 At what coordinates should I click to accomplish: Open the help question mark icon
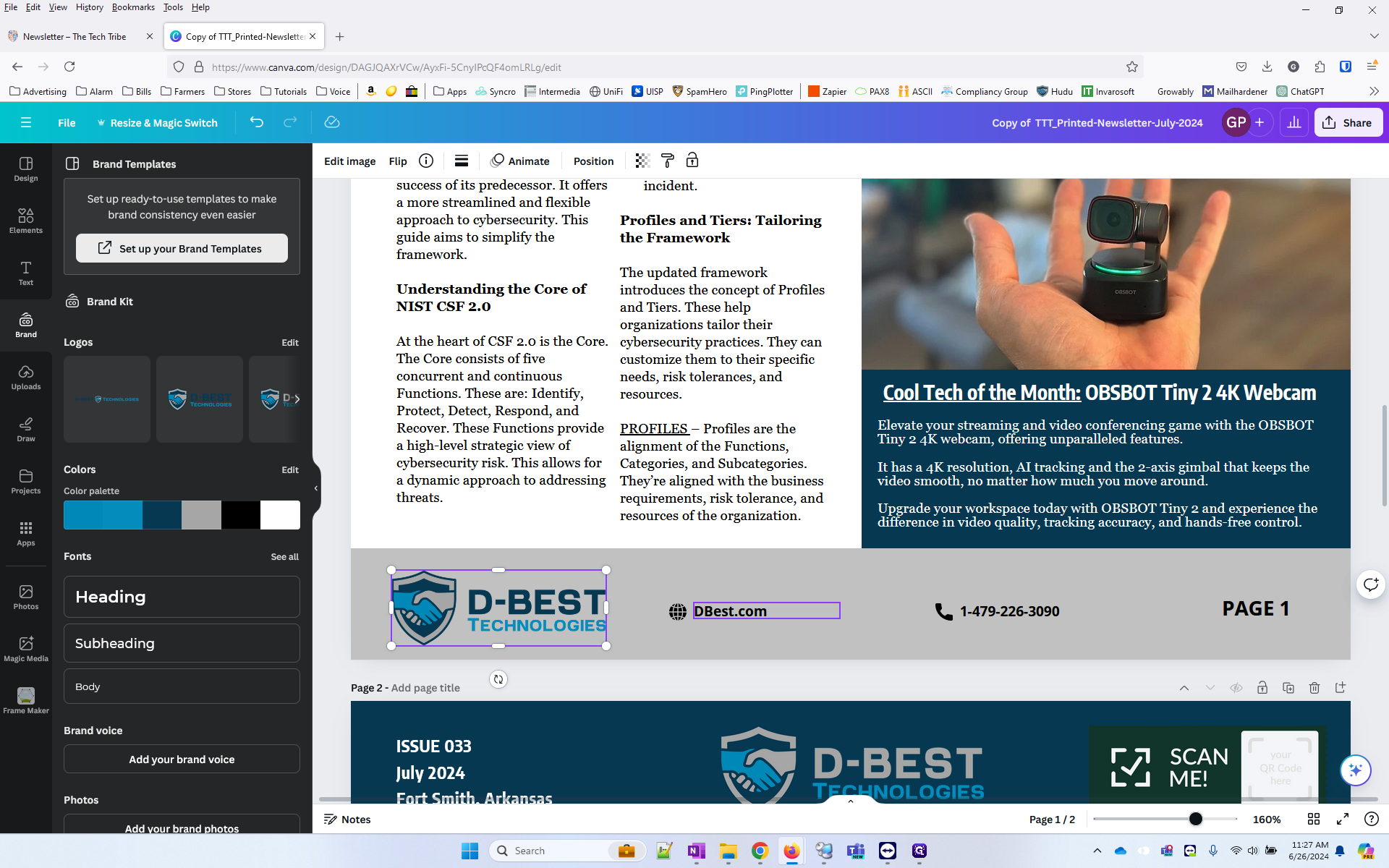[1371, 819]
